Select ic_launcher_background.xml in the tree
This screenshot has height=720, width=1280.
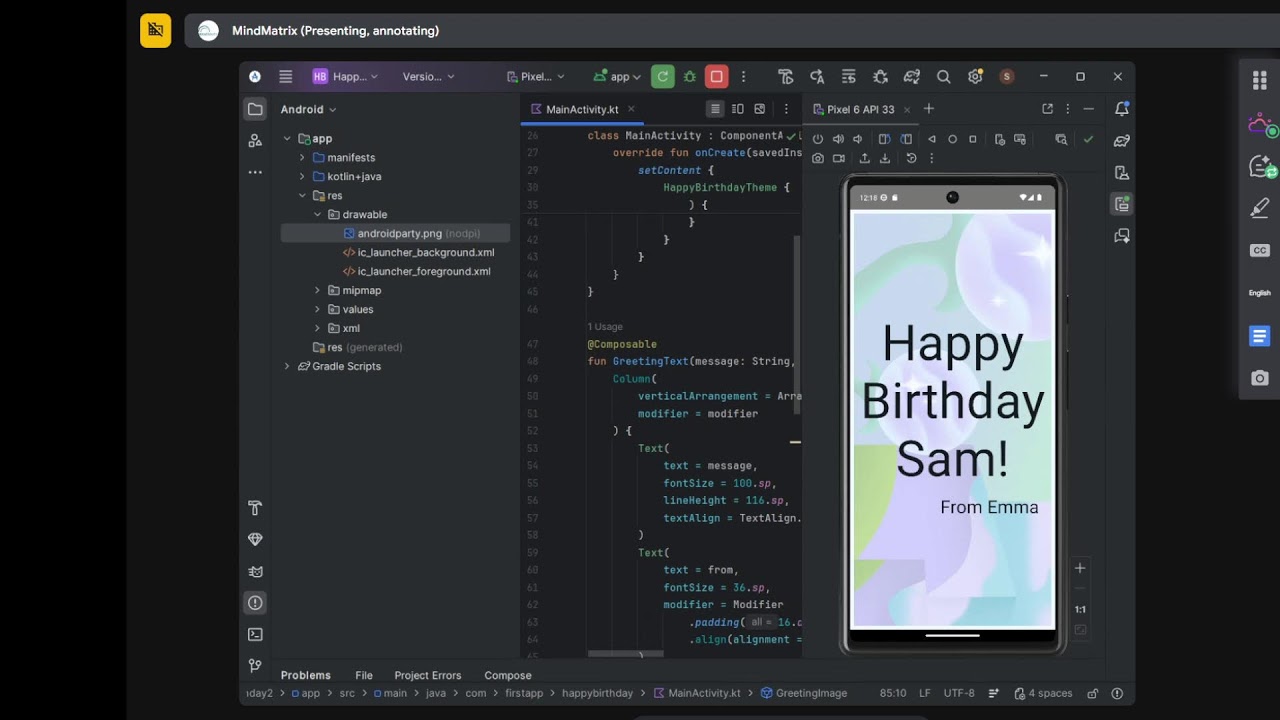[x=426, y=253]
